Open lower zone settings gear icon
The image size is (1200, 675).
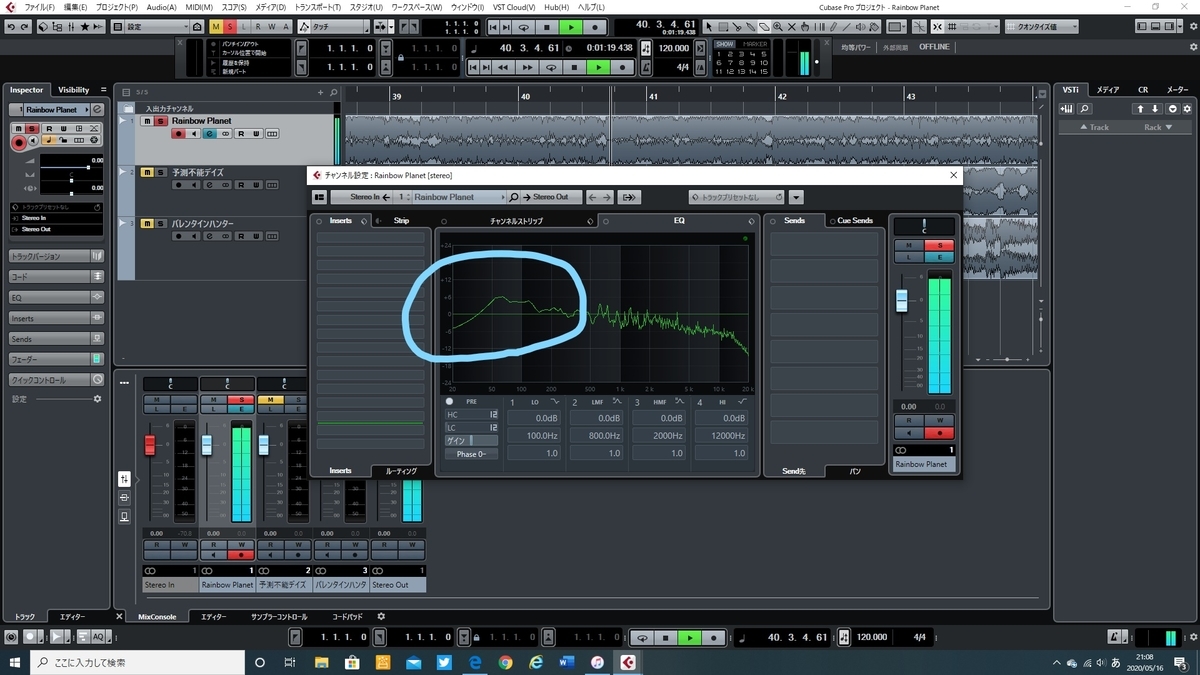(381, 616)
